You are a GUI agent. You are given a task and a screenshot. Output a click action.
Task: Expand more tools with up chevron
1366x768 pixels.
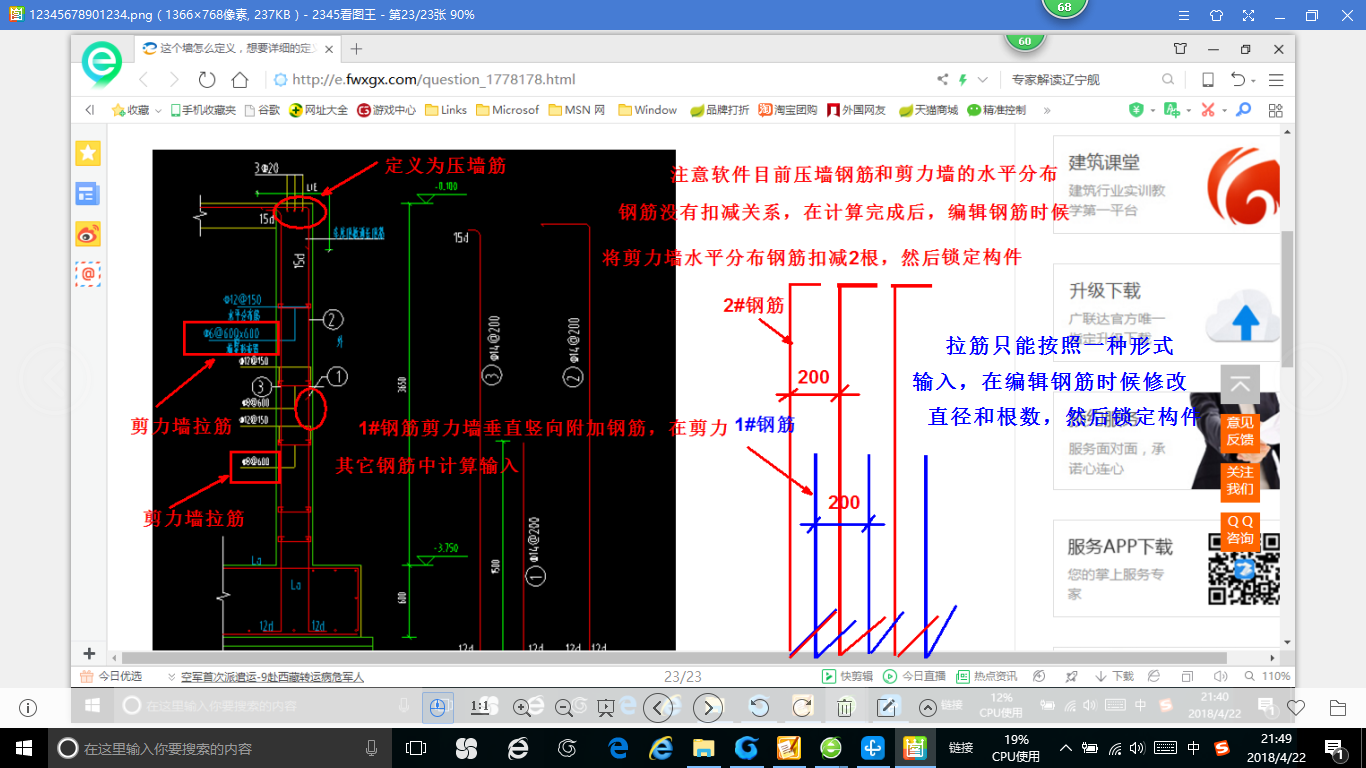coord(927,708)
